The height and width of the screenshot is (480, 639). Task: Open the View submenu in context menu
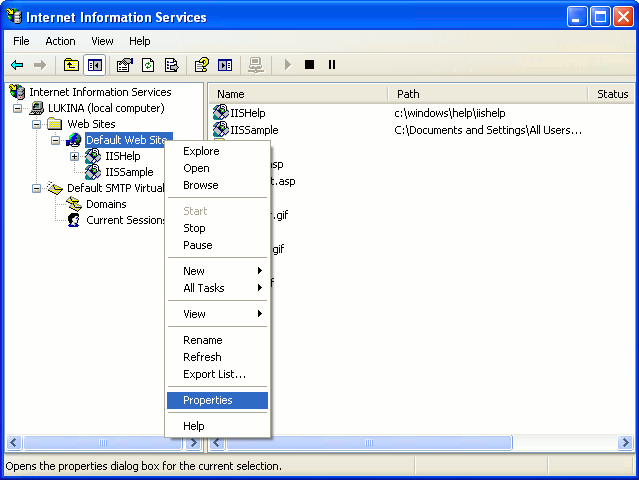tap(217, 314)
